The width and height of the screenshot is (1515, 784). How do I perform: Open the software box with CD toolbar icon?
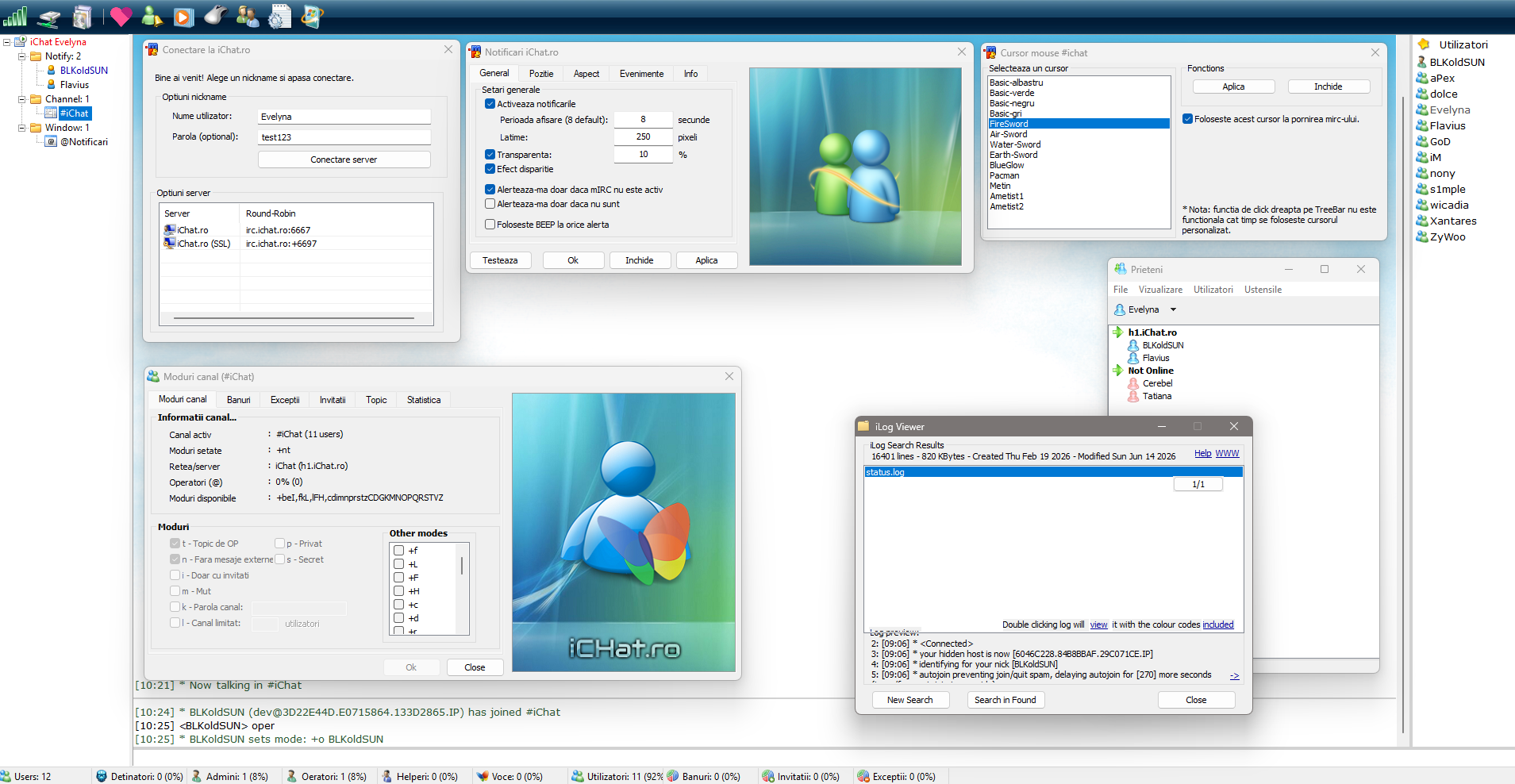point(82,16)
